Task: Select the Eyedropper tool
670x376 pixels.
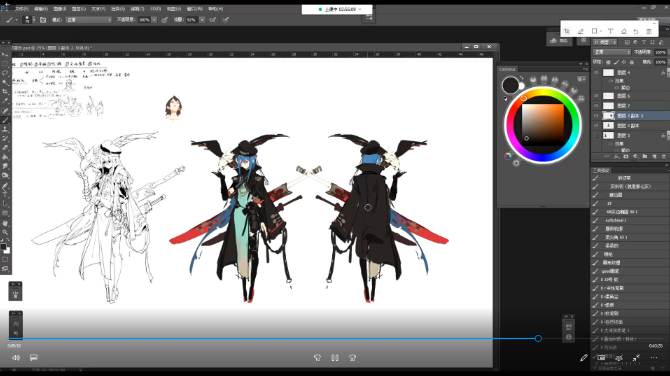Action: 5,101
